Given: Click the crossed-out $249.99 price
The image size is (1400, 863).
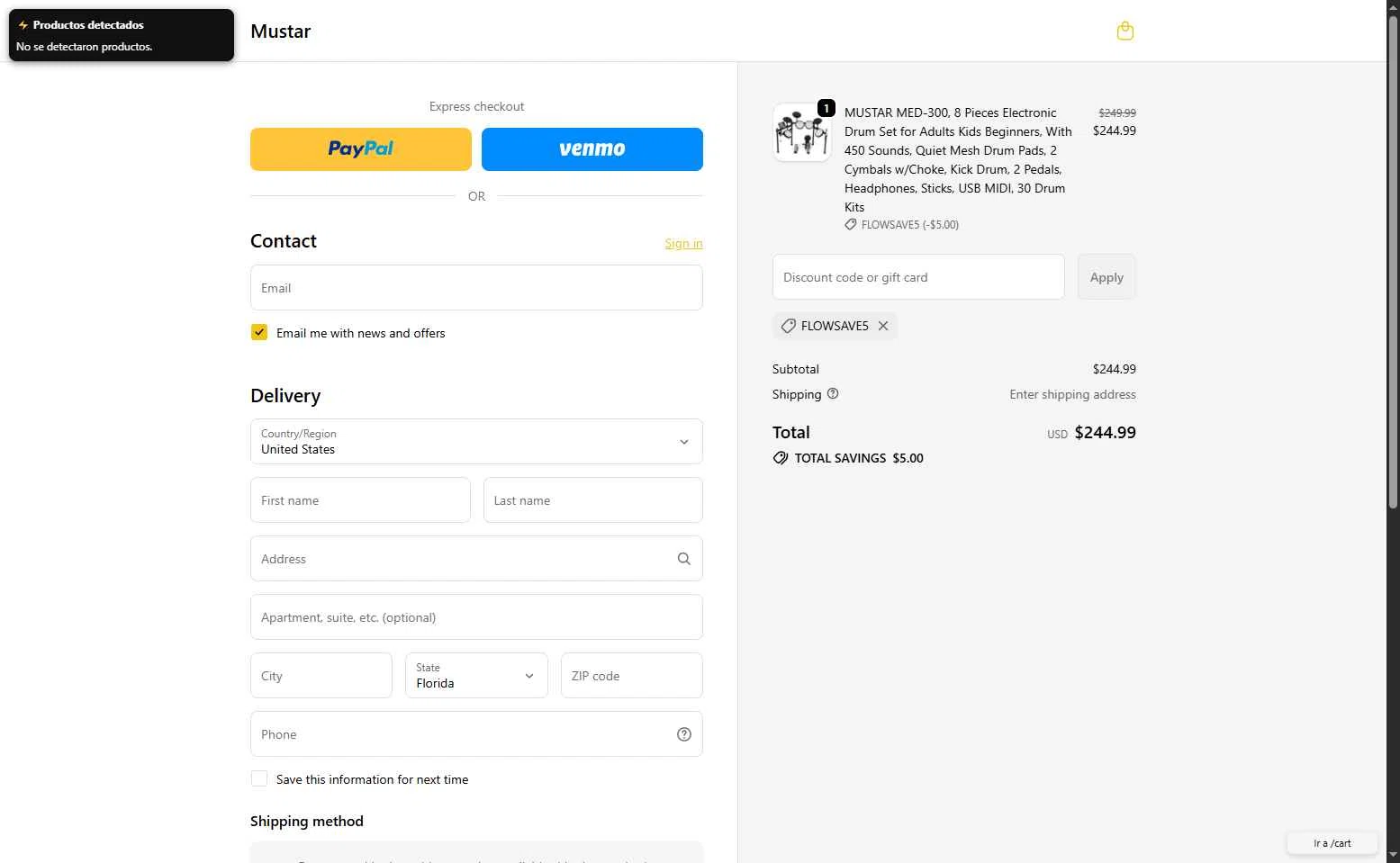Looking at the screenshot, I should point(1117,112).
